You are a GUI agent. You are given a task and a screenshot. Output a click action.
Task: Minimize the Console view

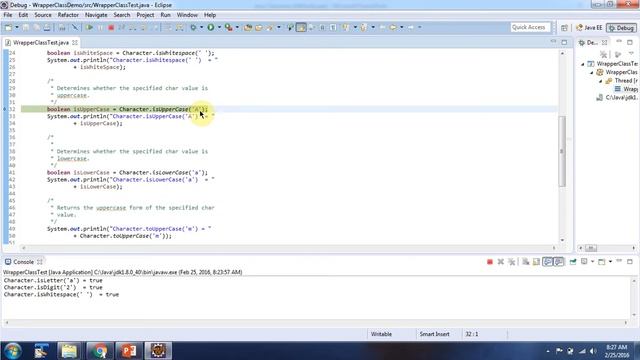coord(619,261)
